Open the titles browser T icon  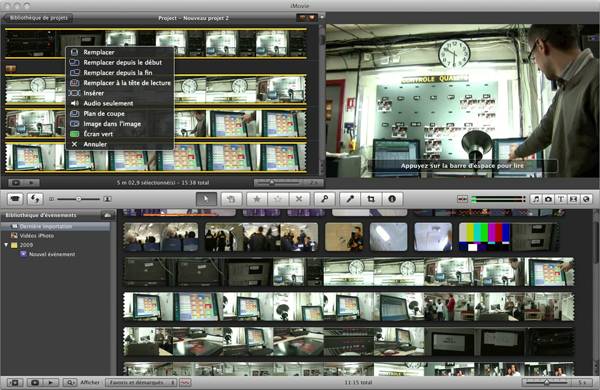(x=561, y=199)
